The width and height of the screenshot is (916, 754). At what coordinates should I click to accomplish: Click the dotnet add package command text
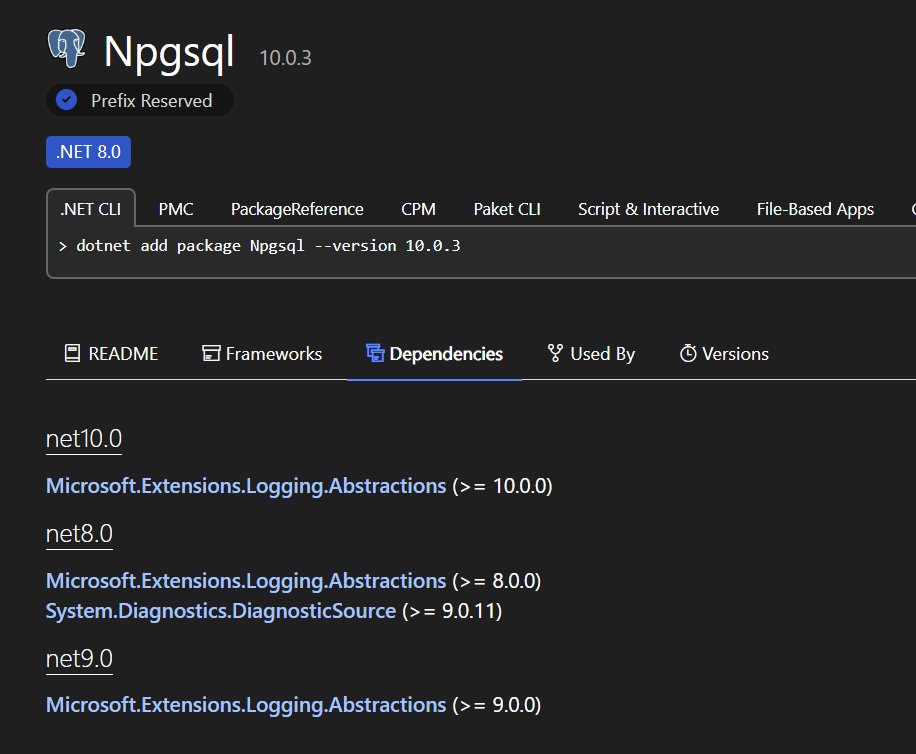click(268, 246)
